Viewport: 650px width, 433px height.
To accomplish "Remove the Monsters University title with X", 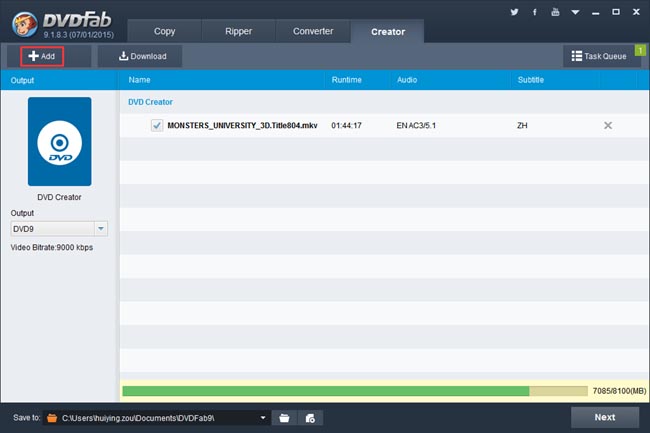I will (x=608, y=126).
